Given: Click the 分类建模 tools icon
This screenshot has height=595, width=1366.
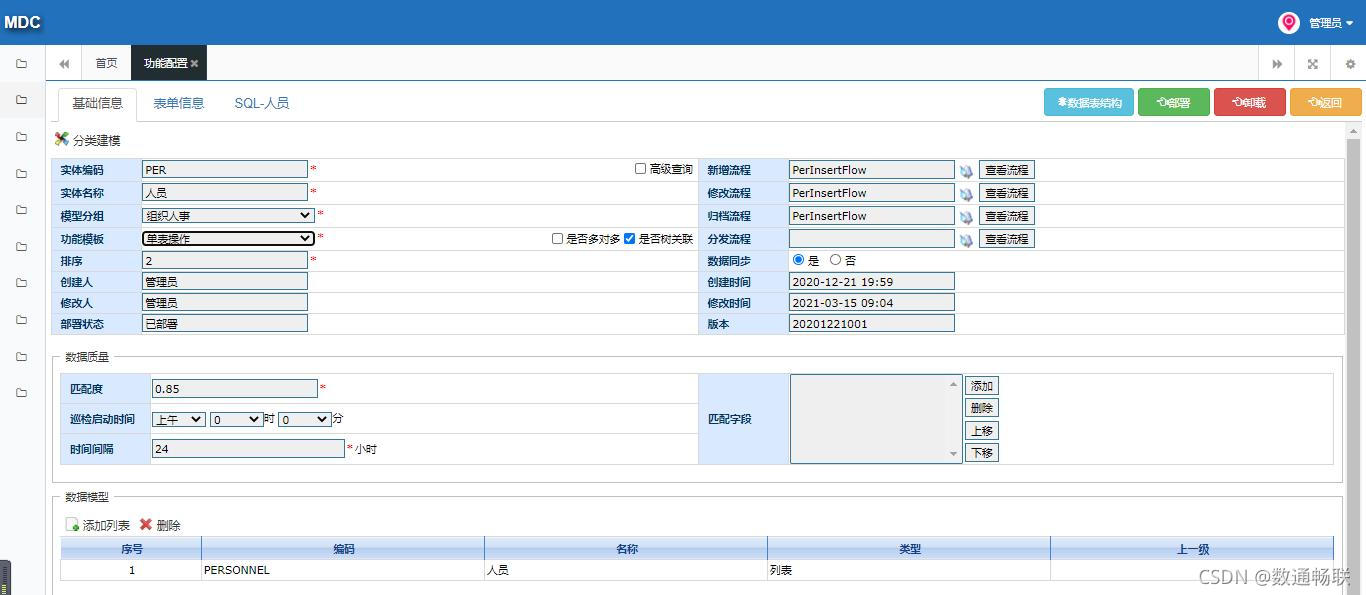Looking at the screenshot, I should (x=62, y=140).
